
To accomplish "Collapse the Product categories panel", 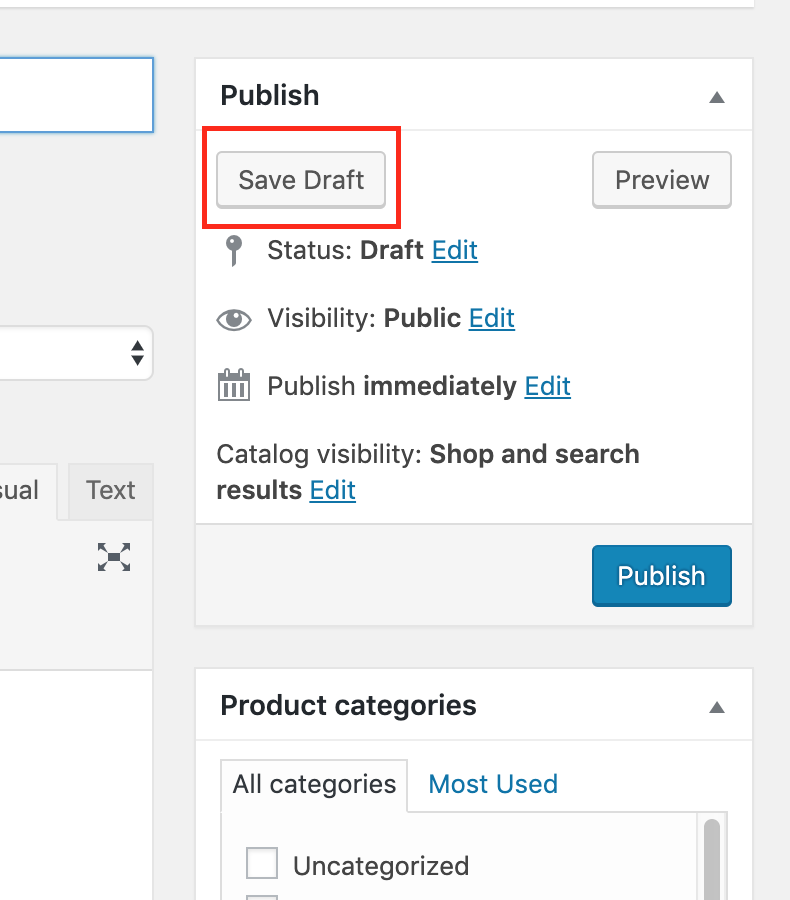I will pyautogui.click(x=716, y=707).
